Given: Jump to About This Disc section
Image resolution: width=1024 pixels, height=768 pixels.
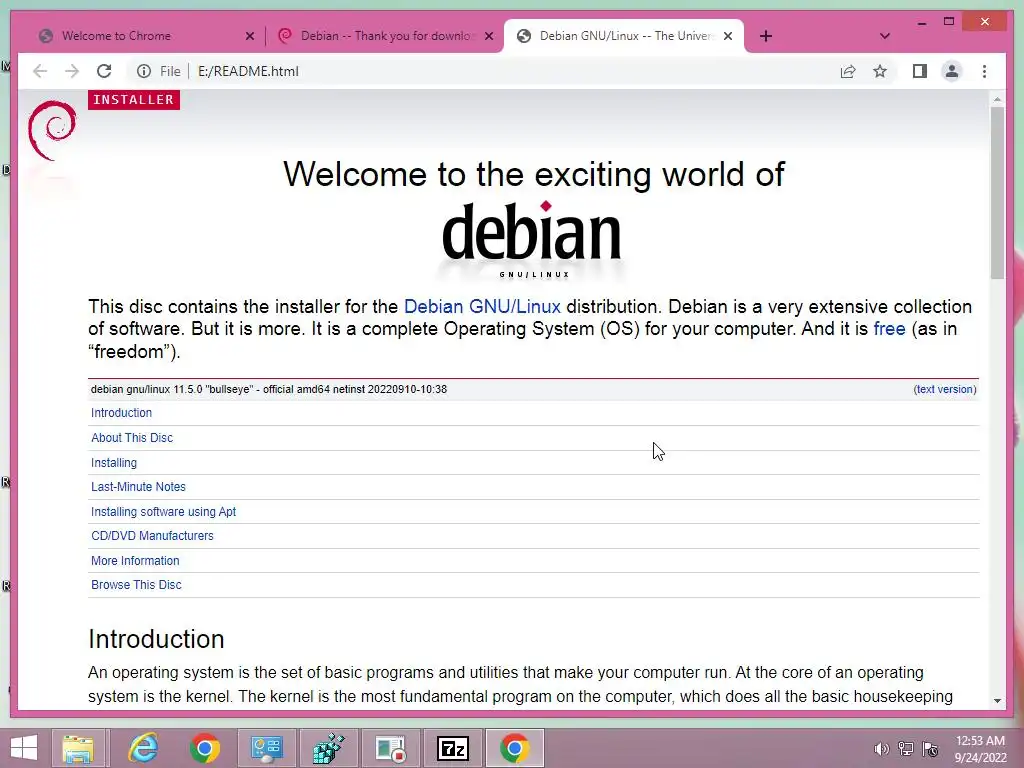Looking at the screenshot, I should point(132,438).
